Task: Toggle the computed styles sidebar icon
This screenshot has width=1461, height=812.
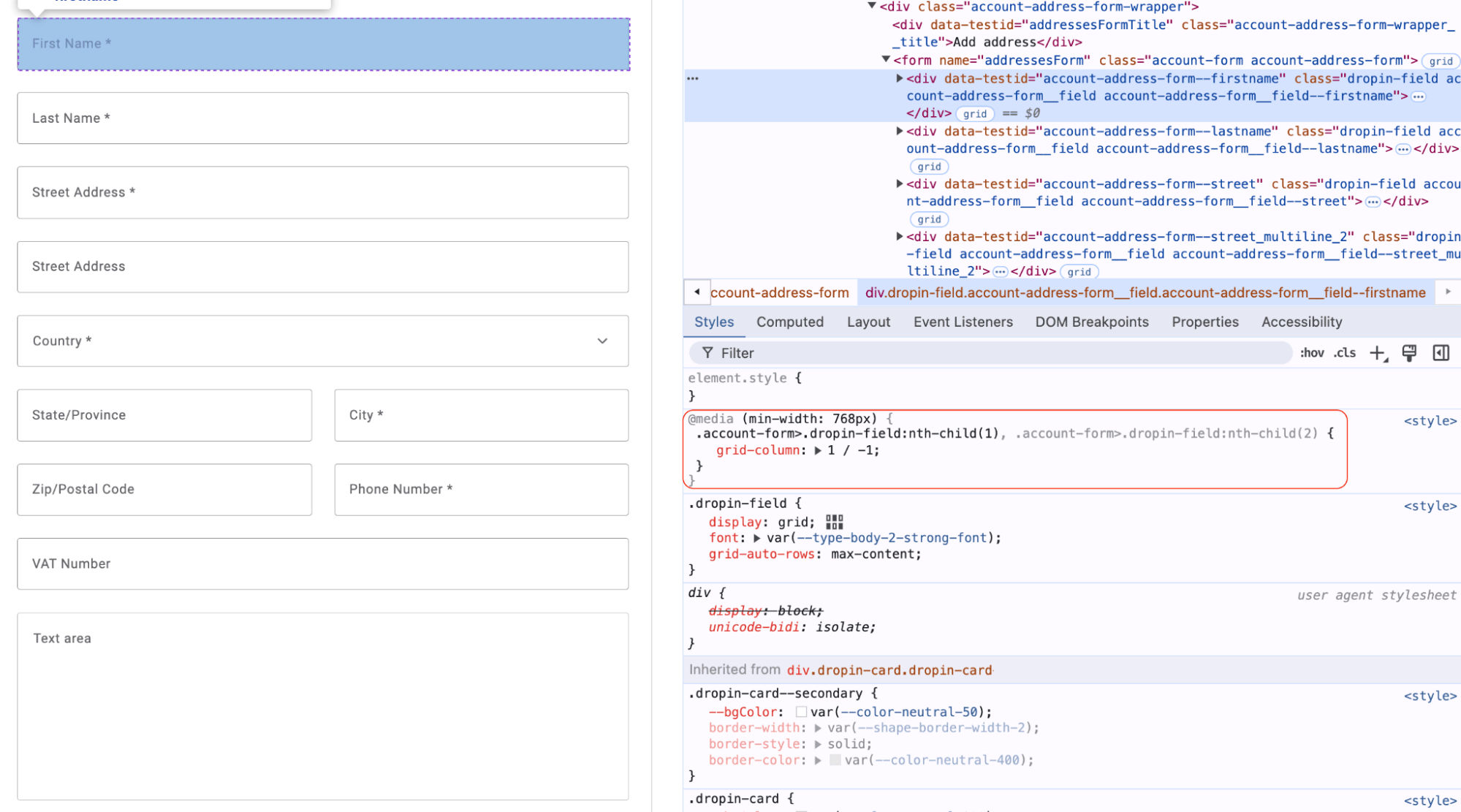Action: tap(1441, 353)
